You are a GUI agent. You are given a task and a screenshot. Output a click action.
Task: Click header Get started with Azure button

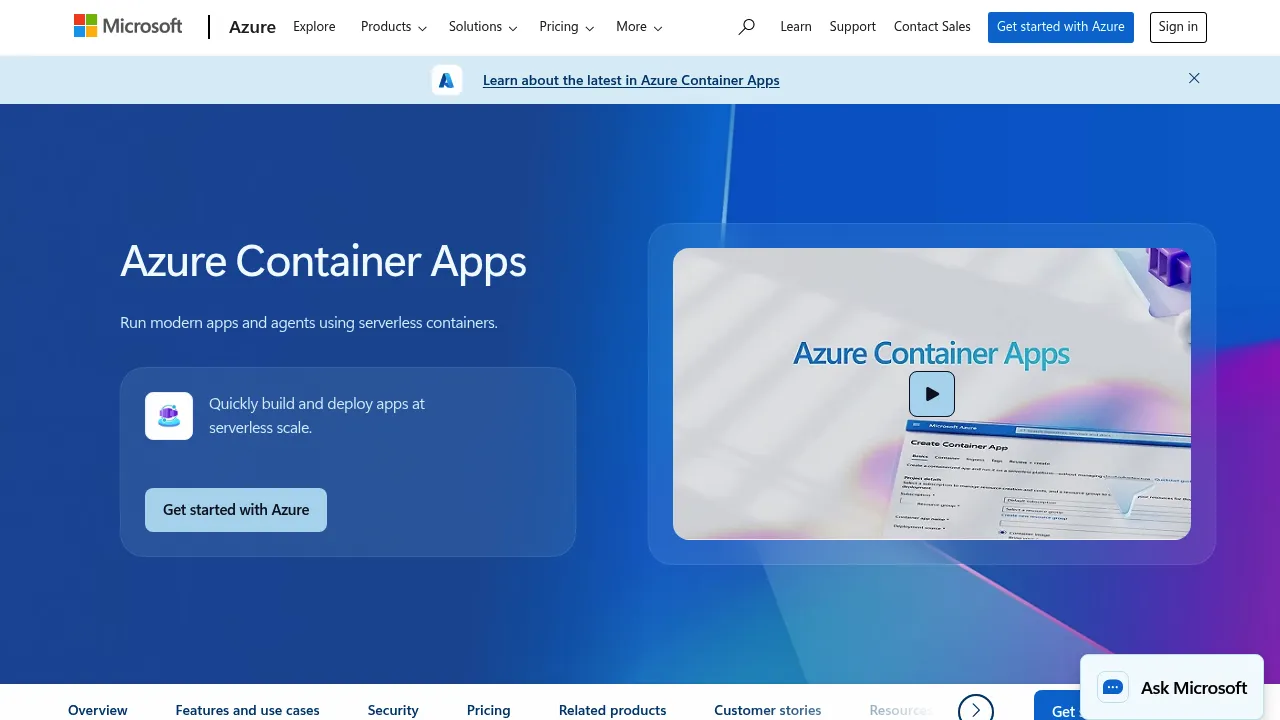(1061, 27)
